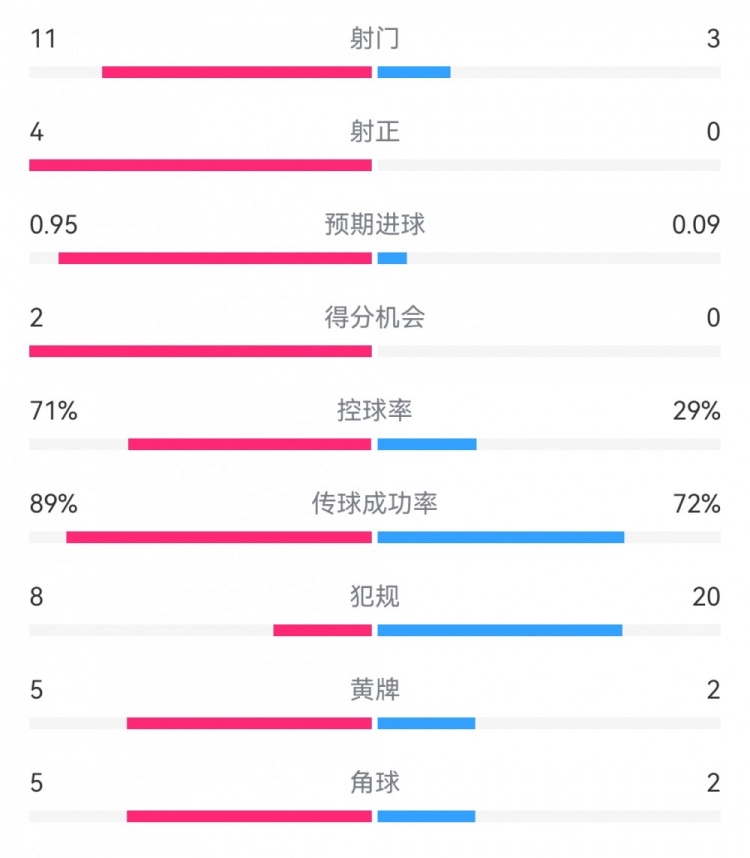The height and width of the screenshot is (858, 750).
Task: Click the 控球率 label
Action: coord(375,411)
